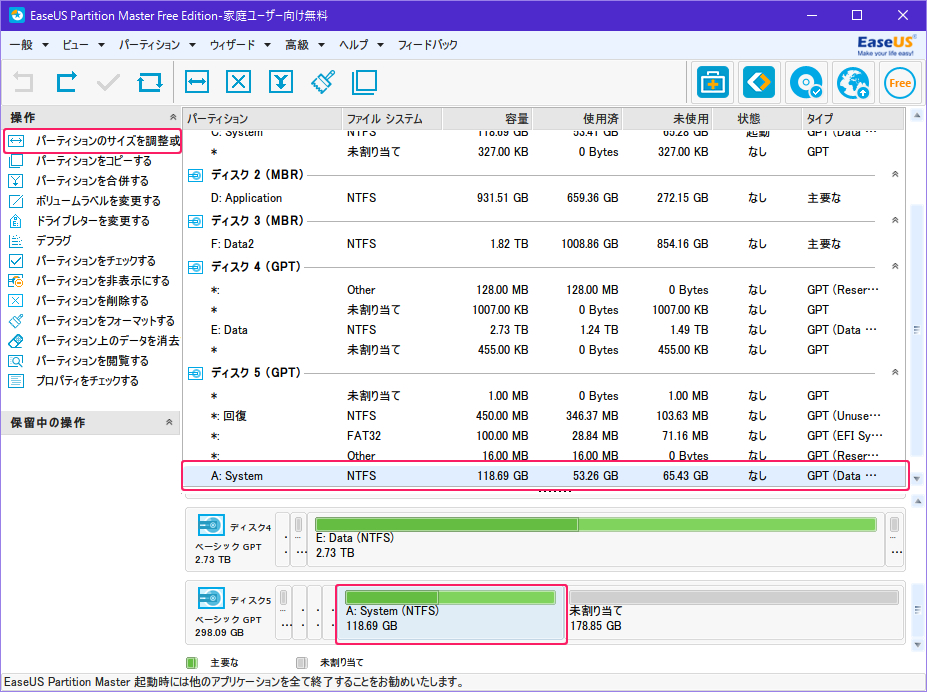Collapse the 保留中の操作 panel section
The width and height of the screenshot is (927, 692).
tap(169, 423)
